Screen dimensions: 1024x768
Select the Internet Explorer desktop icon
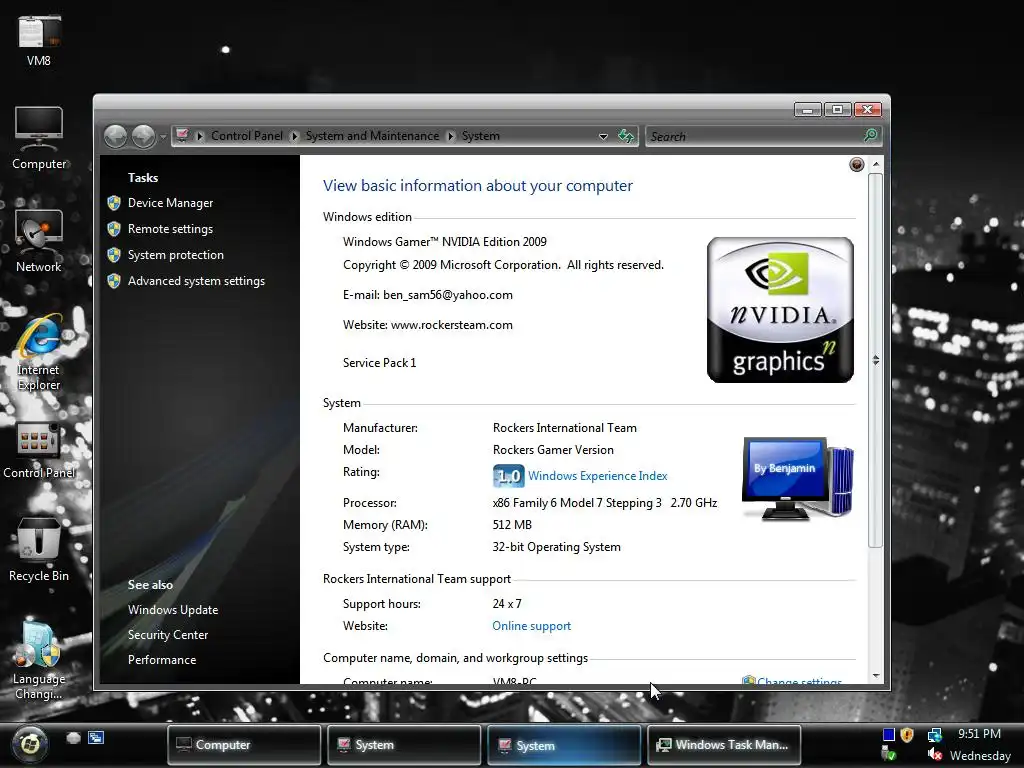click(x=39, y=353)
